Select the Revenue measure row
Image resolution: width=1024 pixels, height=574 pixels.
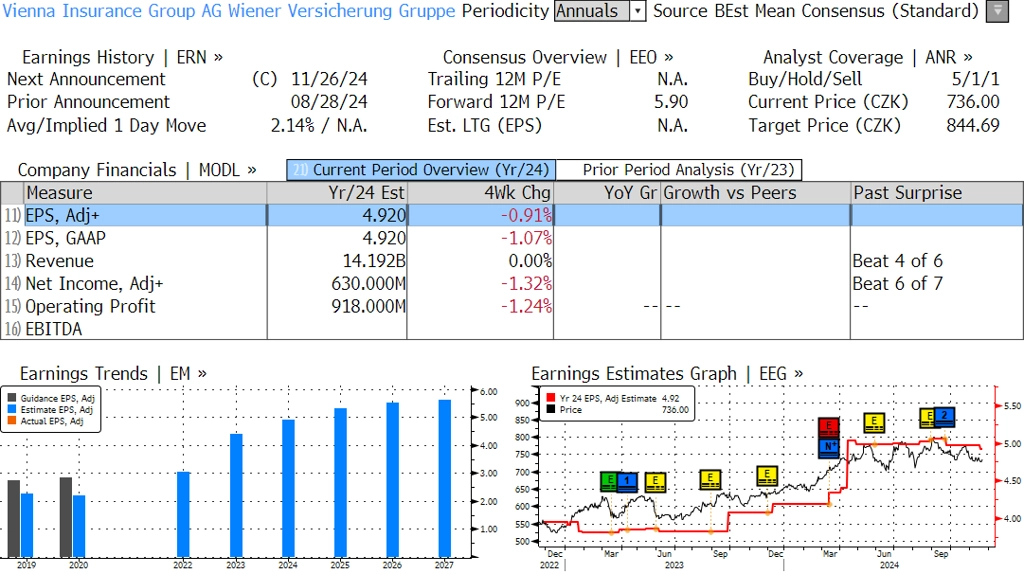click(512, 261)
